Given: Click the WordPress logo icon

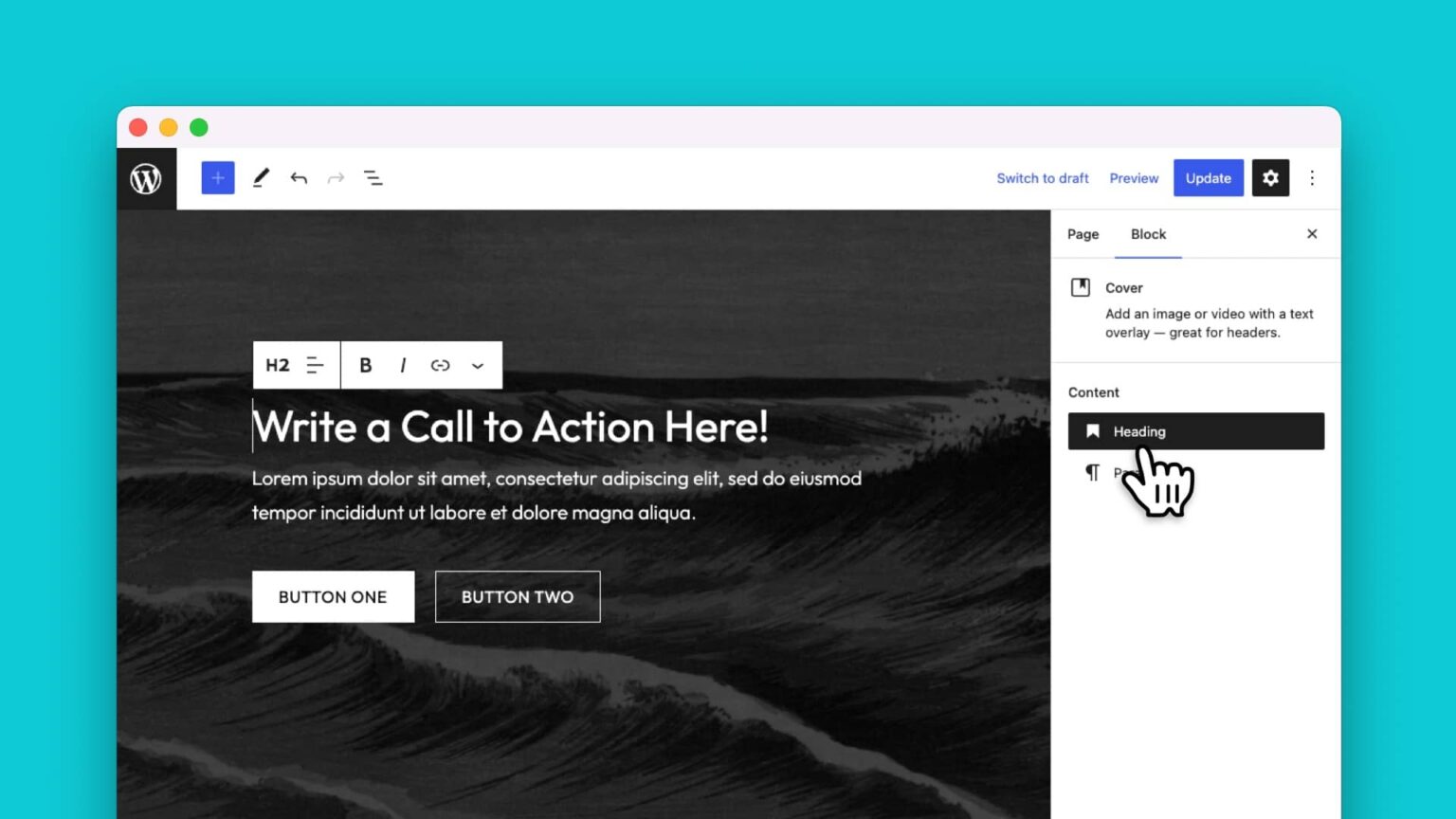Looking at the screenshot, I should (147, 177).
